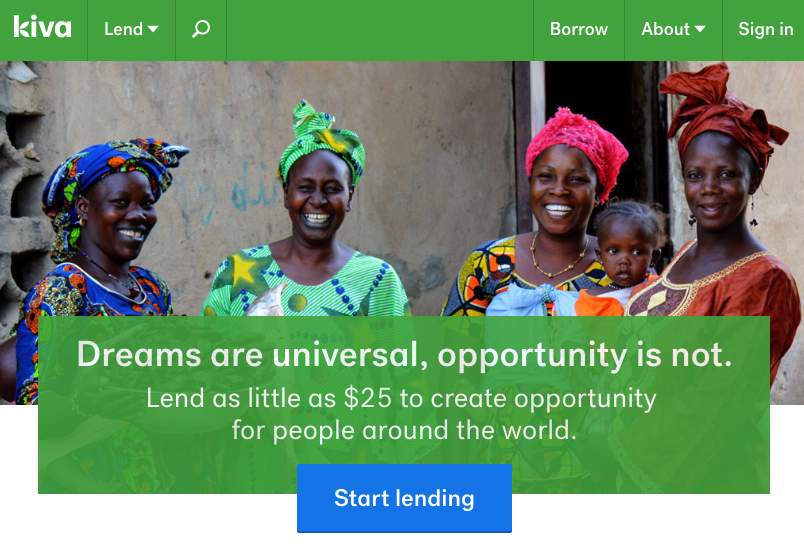Click the empty green navigation bar area

pyautogui.click(x=380, y=30)
